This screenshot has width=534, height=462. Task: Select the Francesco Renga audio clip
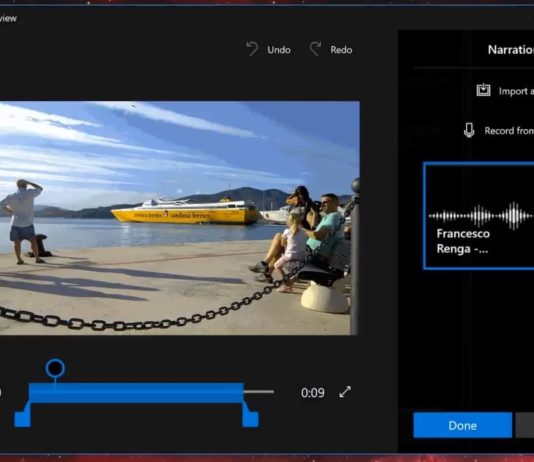tap(478, 216)
